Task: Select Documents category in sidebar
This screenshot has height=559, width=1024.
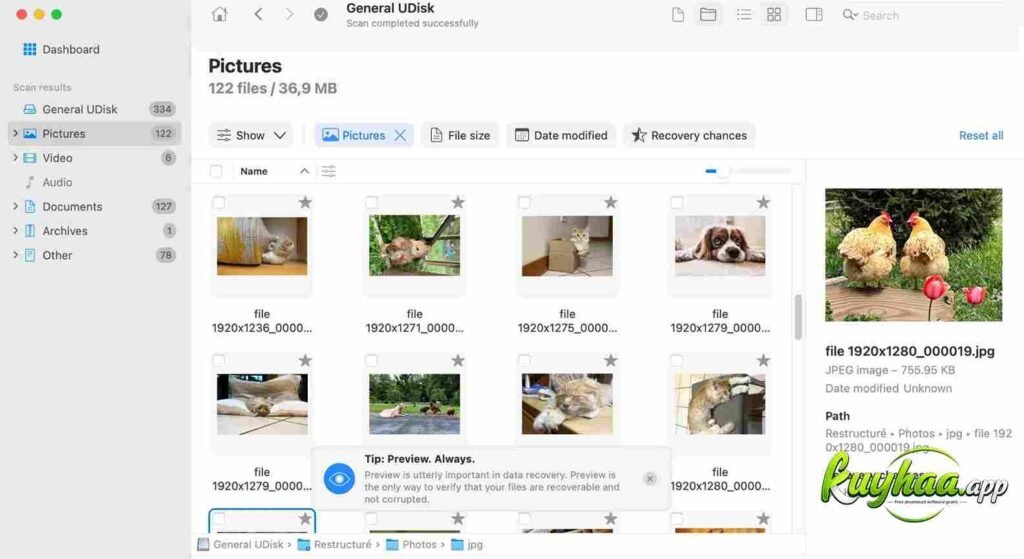Action: coord(93,206)
